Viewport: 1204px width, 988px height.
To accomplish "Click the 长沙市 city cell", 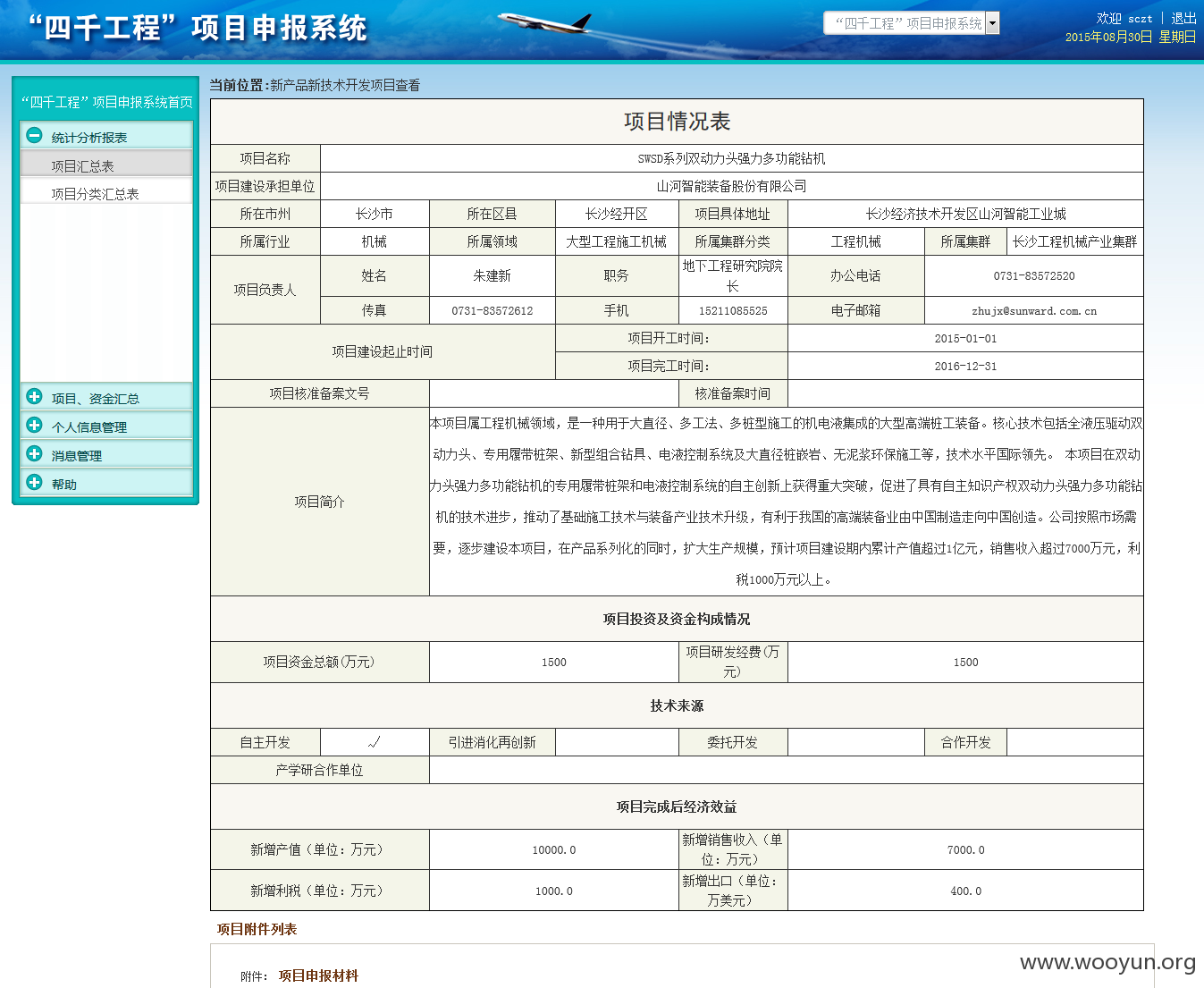I will [375, 214].
